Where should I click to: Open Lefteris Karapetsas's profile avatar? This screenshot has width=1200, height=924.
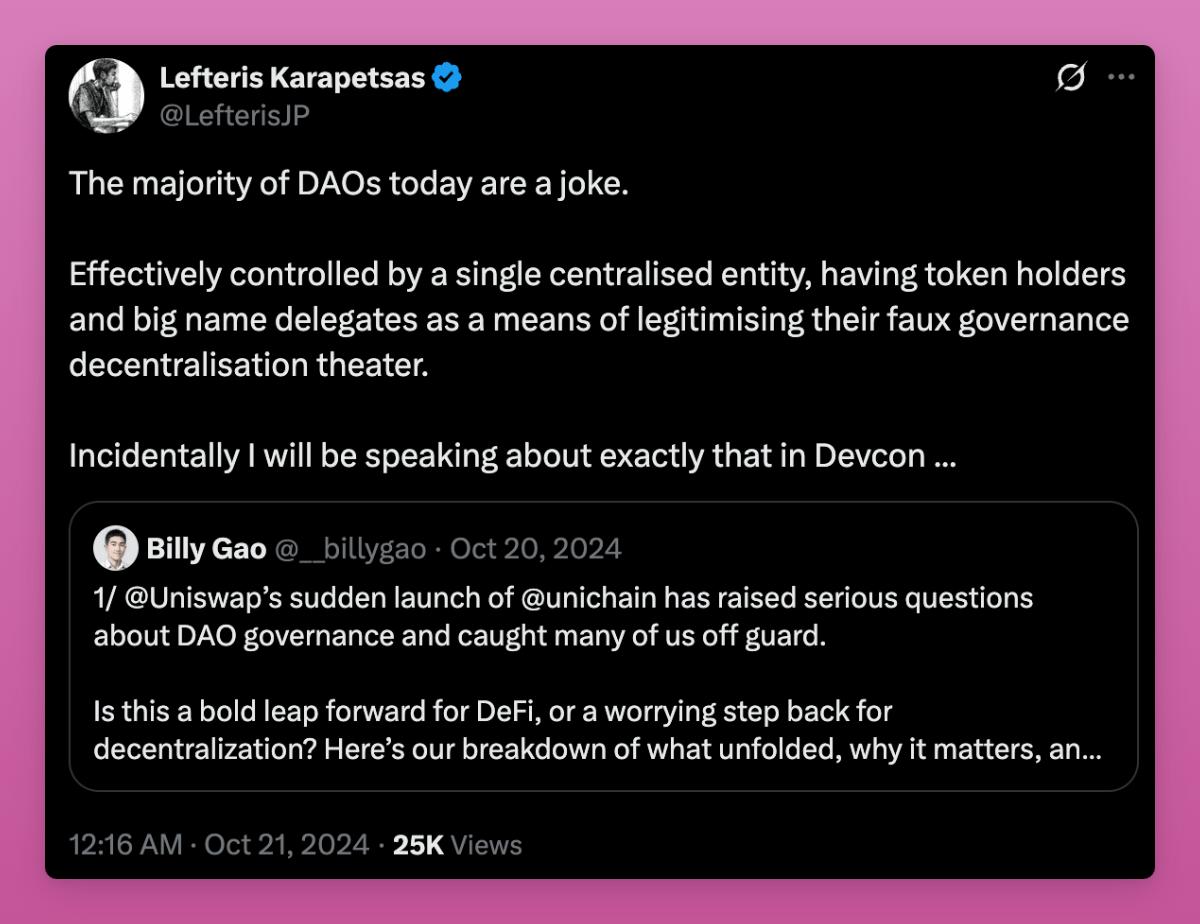(x=105, y=96)
